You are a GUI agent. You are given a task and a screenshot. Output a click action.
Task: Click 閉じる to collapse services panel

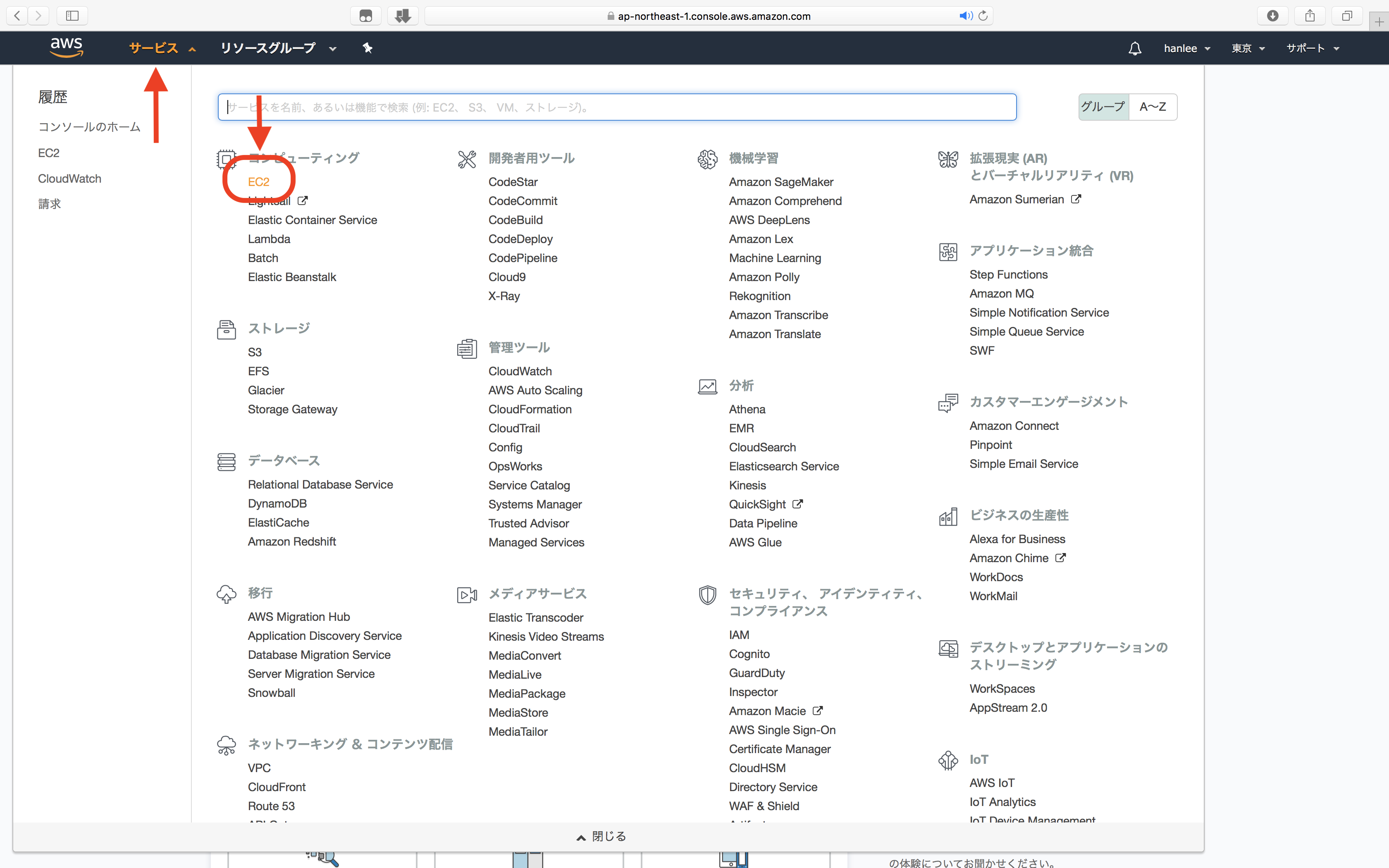pos(601,837)
